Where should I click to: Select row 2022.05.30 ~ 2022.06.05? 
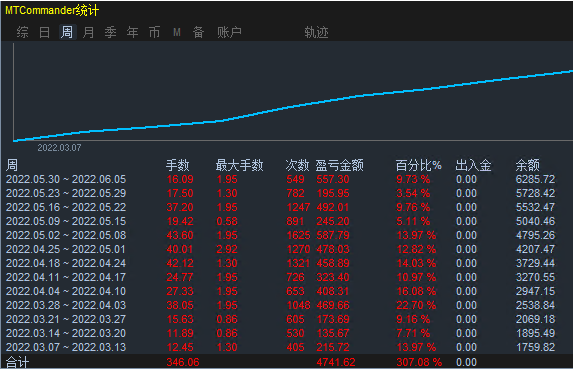click(x=281, y=179)
